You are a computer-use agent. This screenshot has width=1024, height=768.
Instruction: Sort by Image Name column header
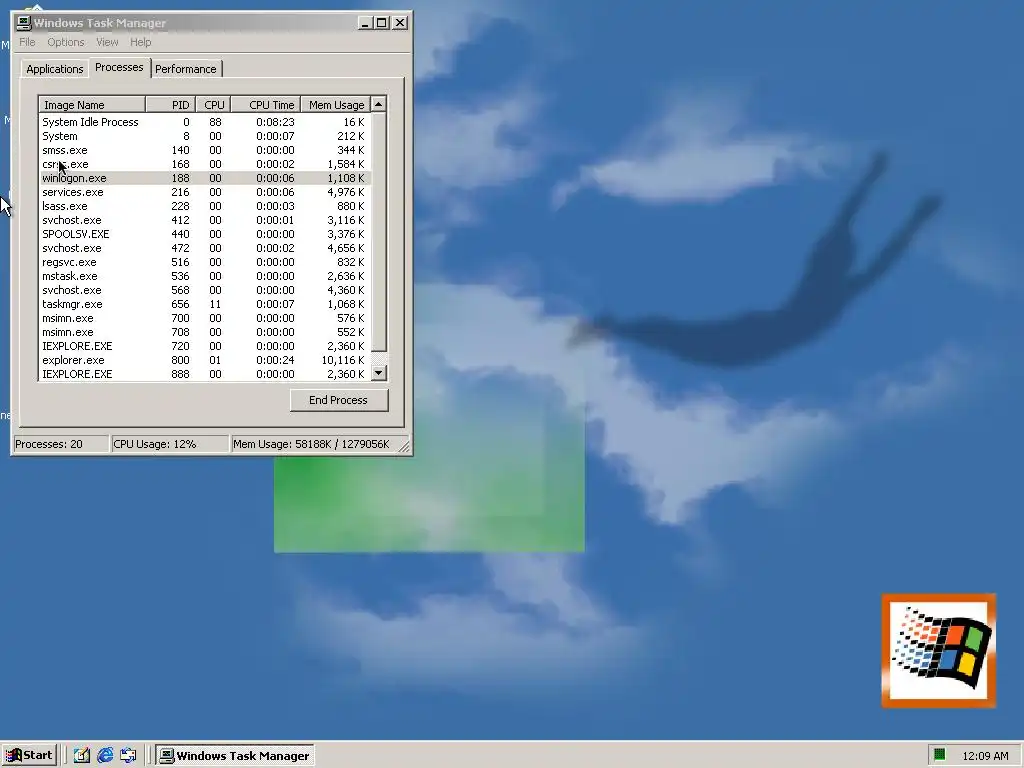tap(92, 104)
